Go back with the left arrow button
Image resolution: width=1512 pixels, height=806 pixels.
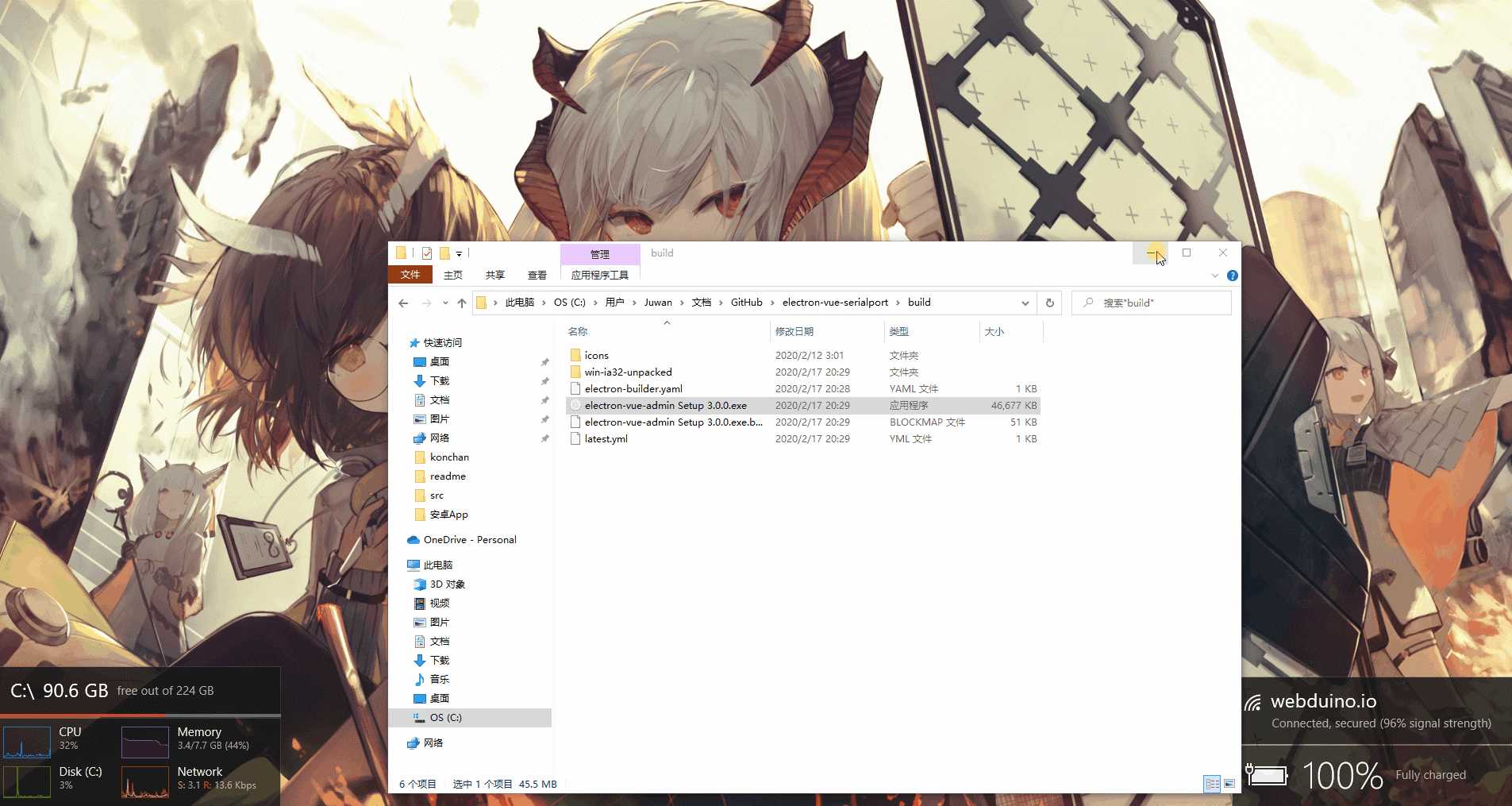pyautogui.click(x=403, y=303)
